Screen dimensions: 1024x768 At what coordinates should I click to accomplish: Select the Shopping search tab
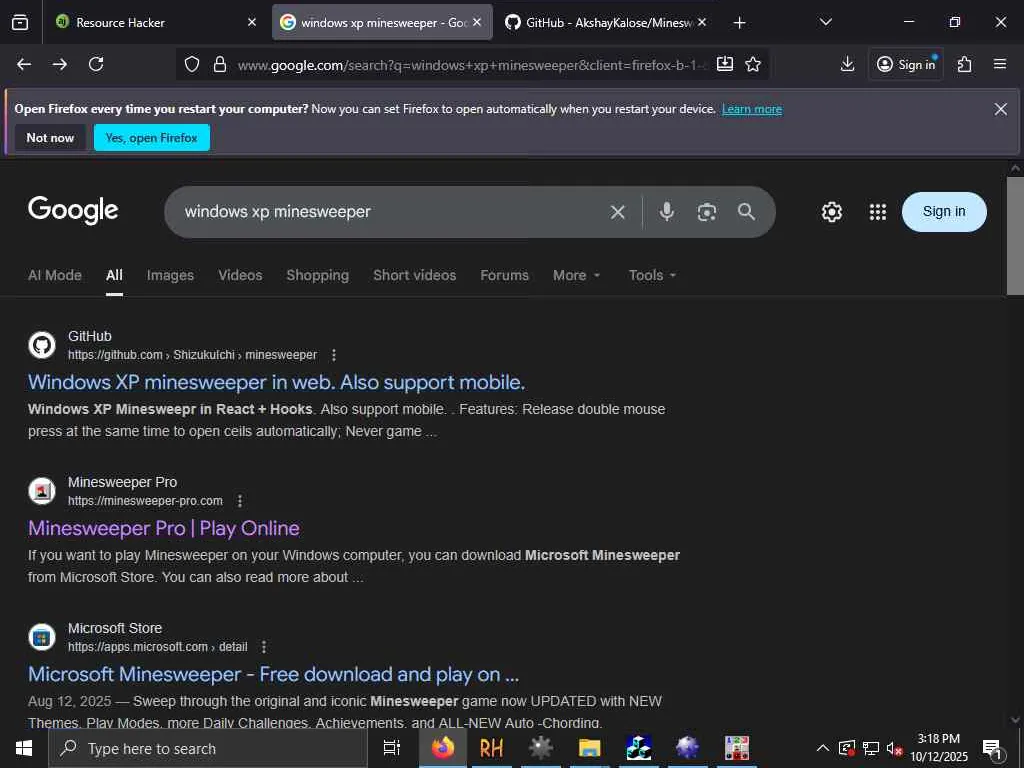[317, 276]
